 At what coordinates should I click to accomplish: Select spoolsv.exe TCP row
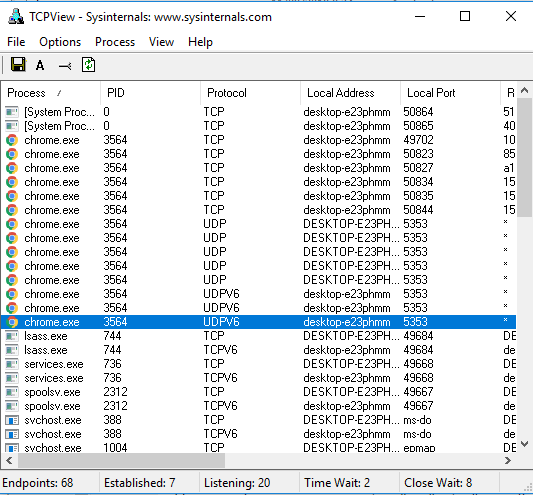pos(258,392)
